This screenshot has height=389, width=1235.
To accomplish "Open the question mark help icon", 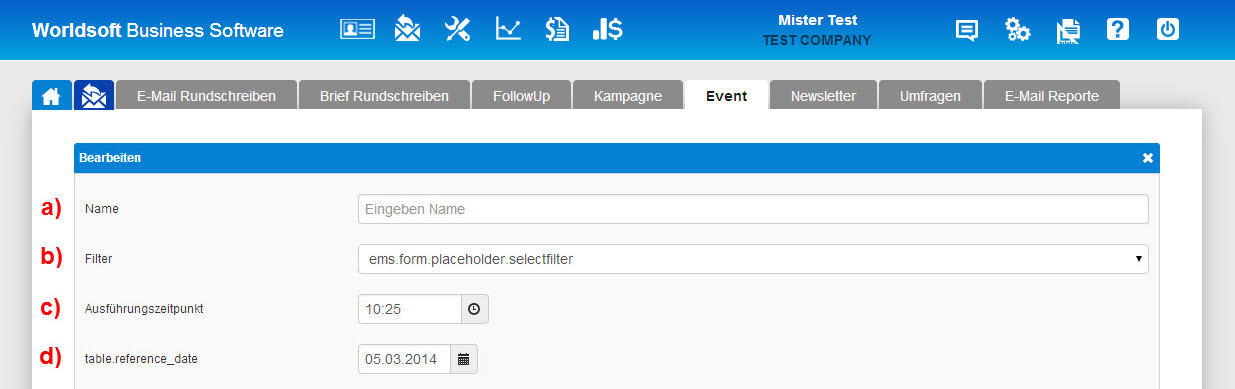I will point(1118,30).
